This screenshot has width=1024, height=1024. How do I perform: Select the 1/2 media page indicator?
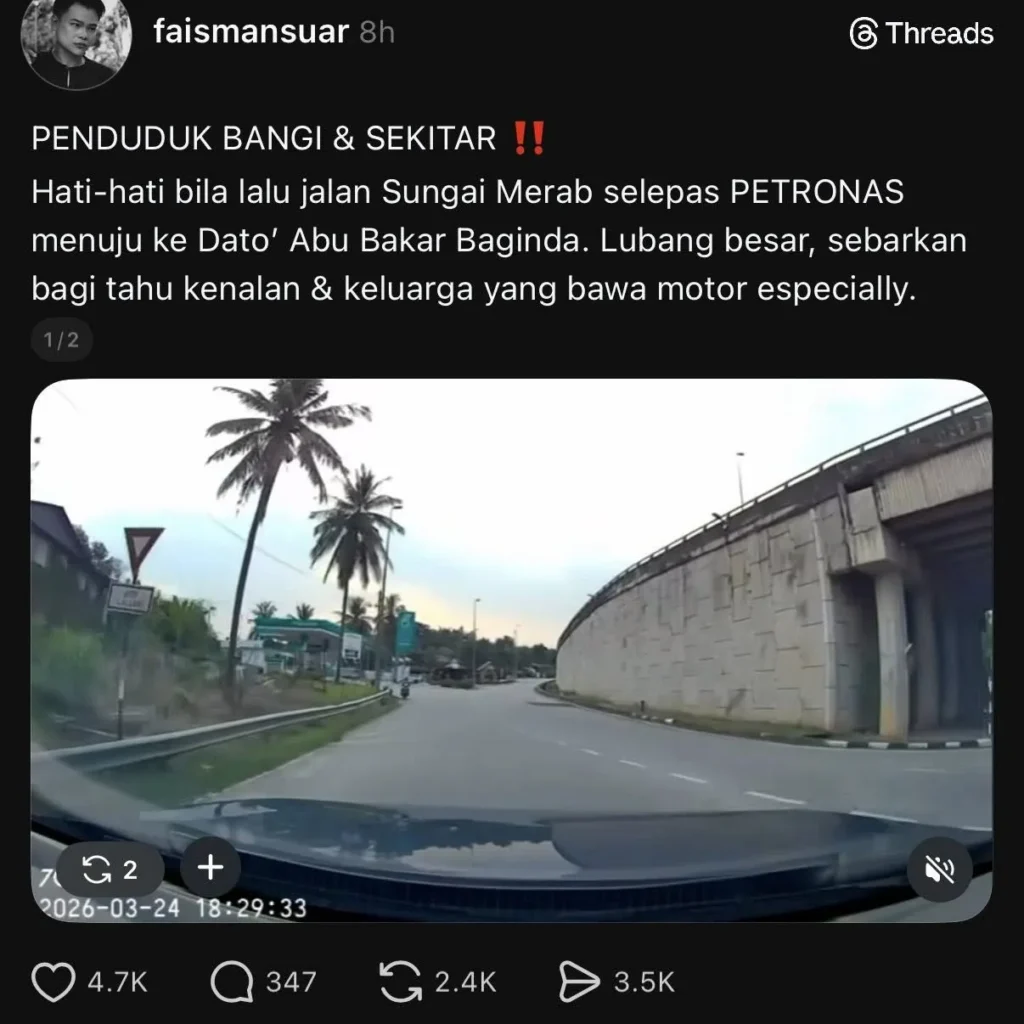(61, 340)
